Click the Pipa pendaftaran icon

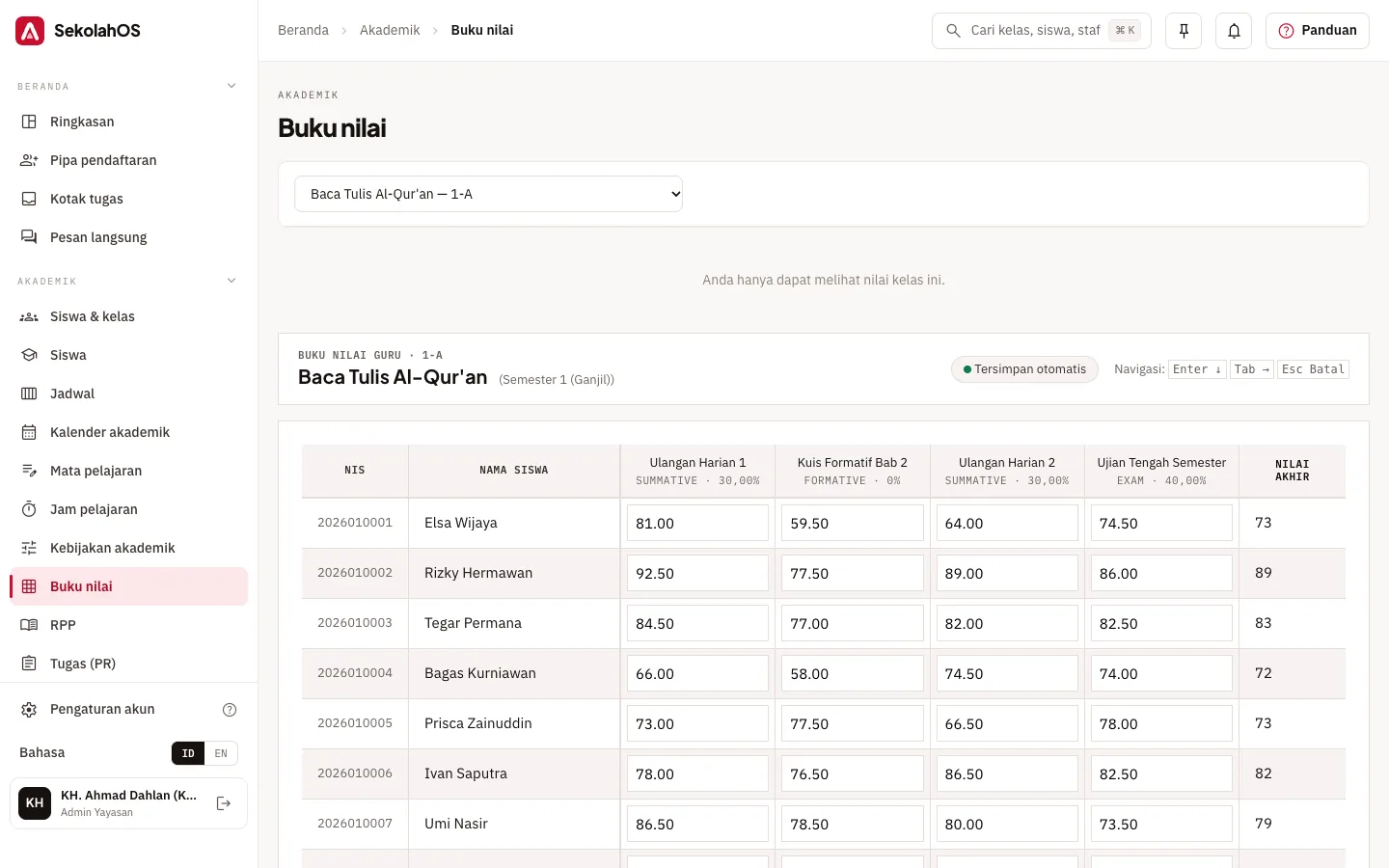[29, 160]
